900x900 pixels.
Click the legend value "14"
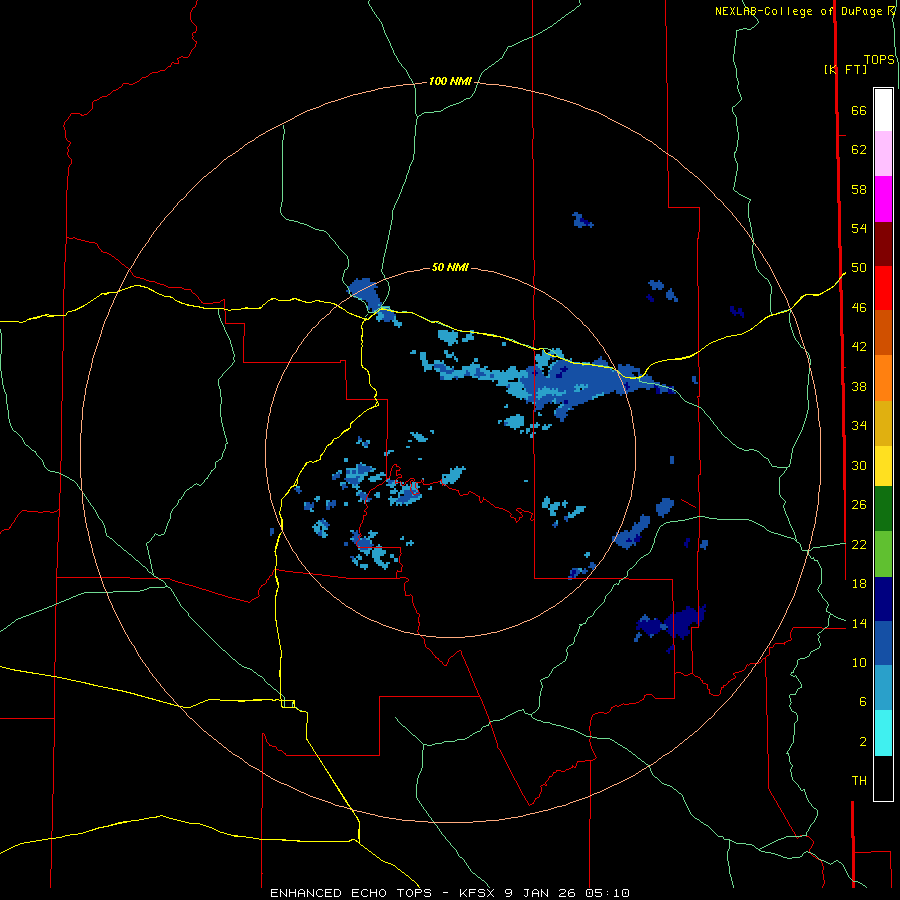859,623
